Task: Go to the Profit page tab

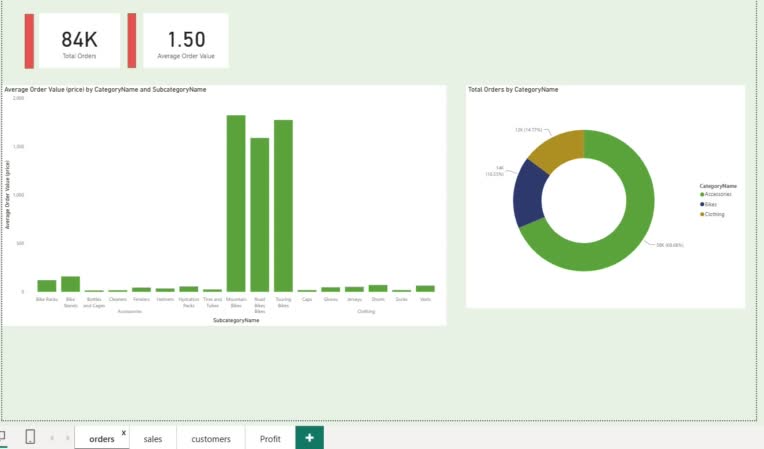Action: [270, 439]
